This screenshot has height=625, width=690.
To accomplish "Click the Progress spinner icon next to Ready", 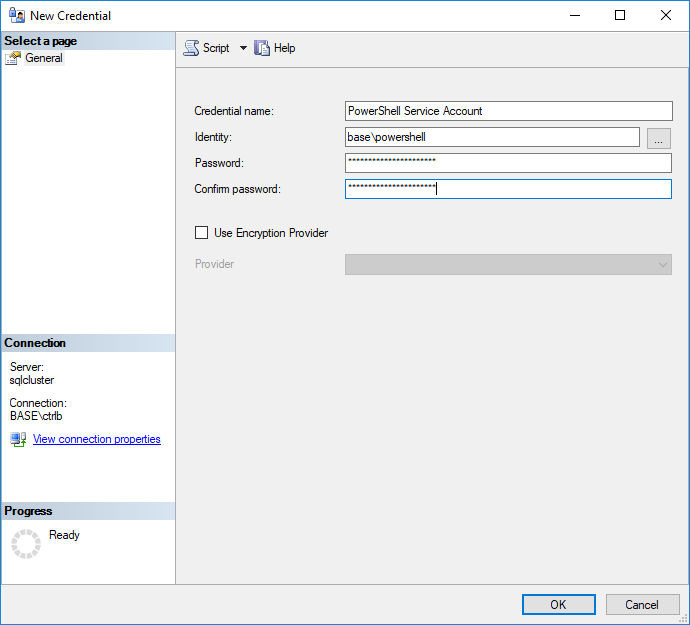I will 25,543.
